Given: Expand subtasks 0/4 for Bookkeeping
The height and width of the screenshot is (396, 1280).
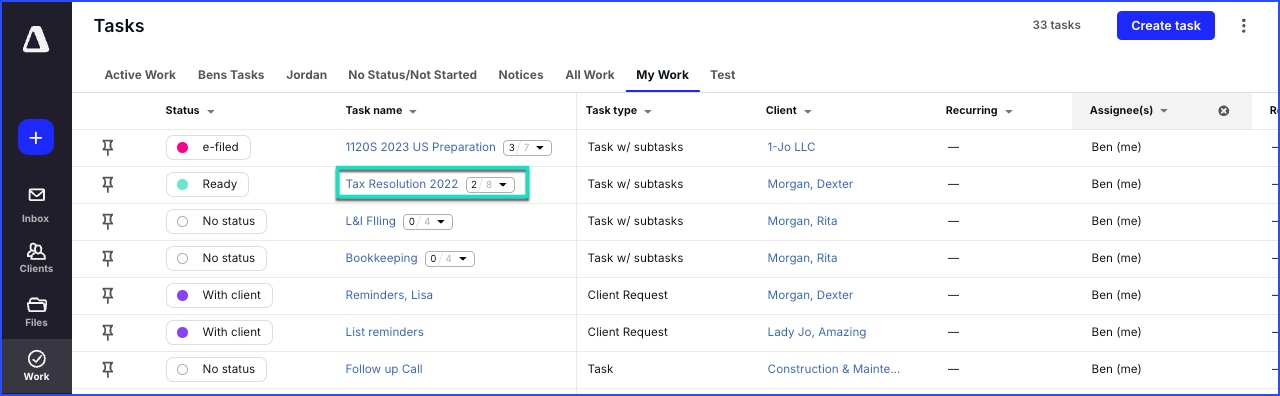Looking at the screenshot, I should pyautogui.click(x=449, y=258).
